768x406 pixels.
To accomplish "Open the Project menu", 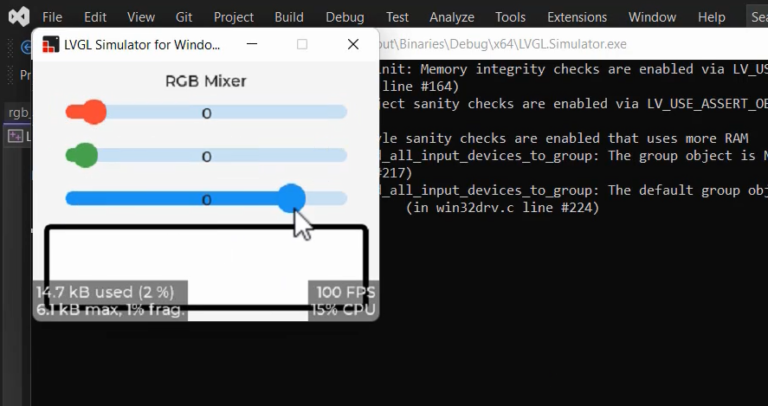I will tap(234, 18).
